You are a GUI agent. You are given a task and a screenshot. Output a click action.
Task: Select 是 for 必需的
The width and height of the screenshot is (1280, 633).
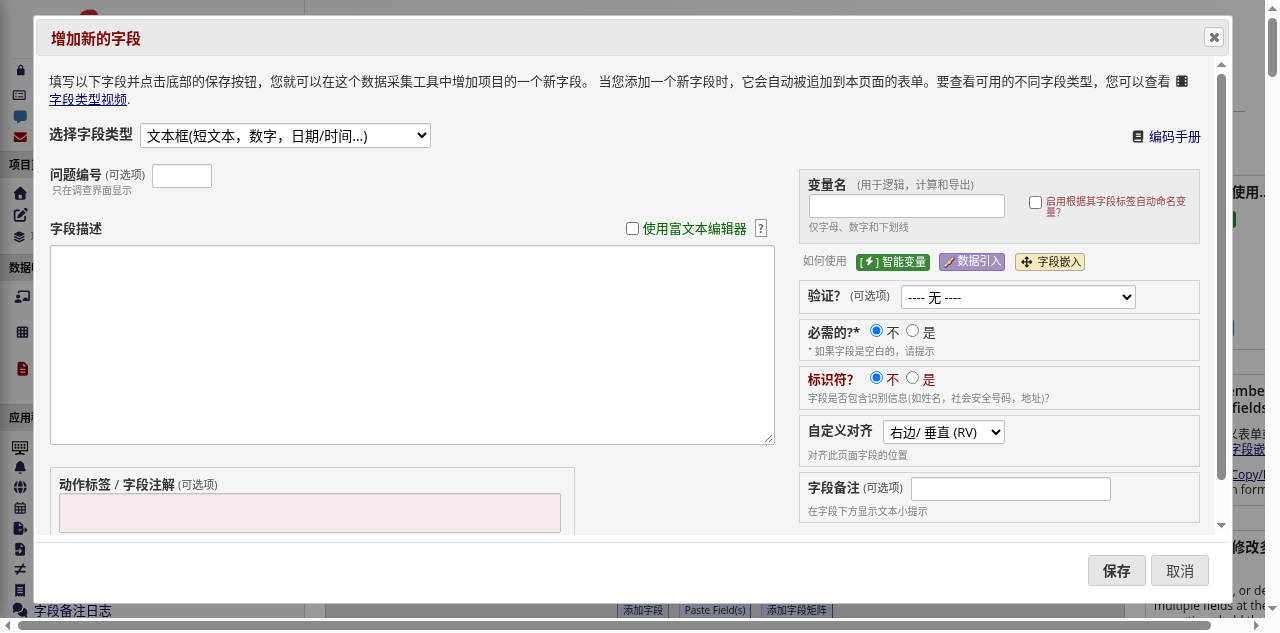912,331
